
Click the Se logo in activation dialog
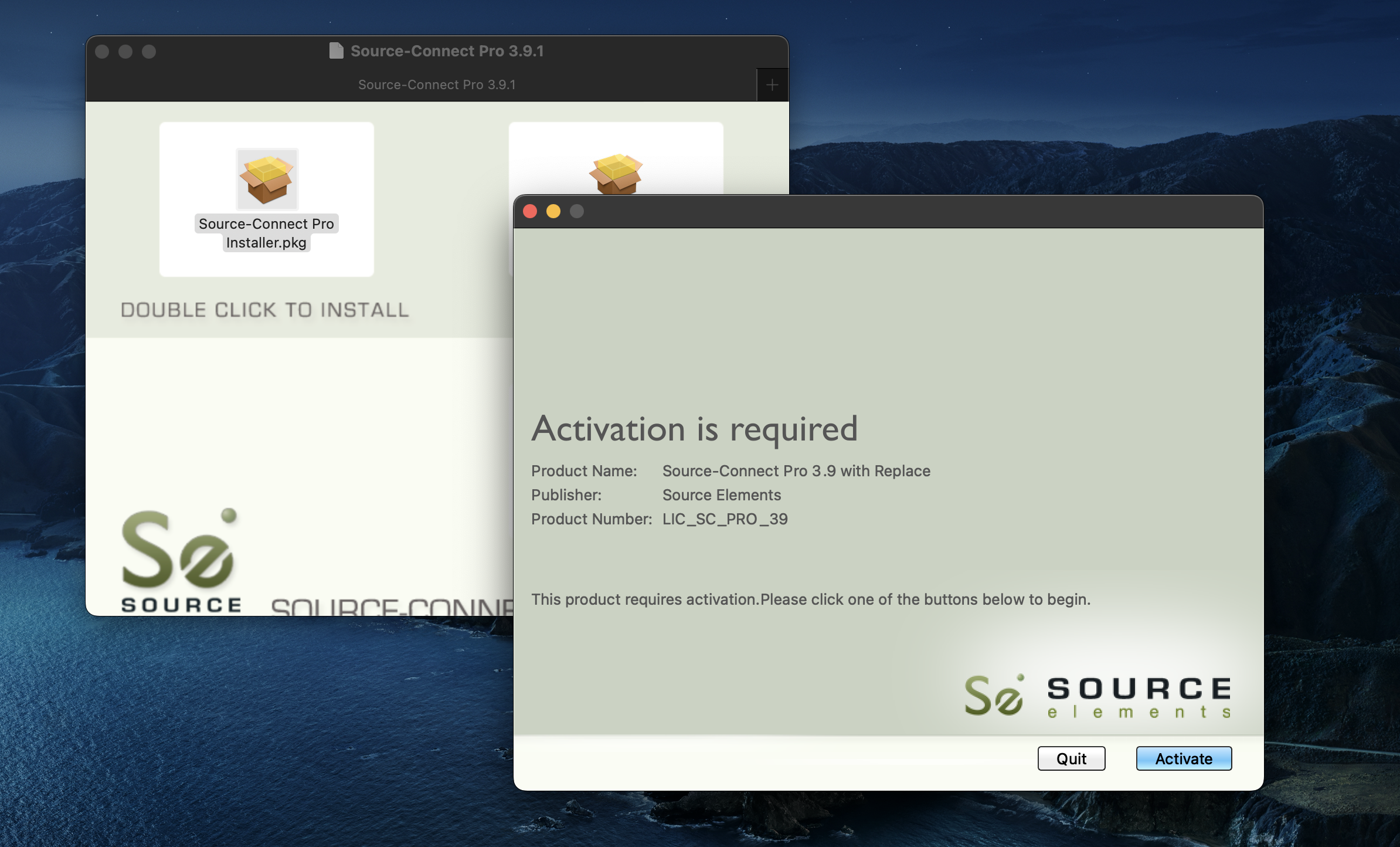[x=994, y=696]
